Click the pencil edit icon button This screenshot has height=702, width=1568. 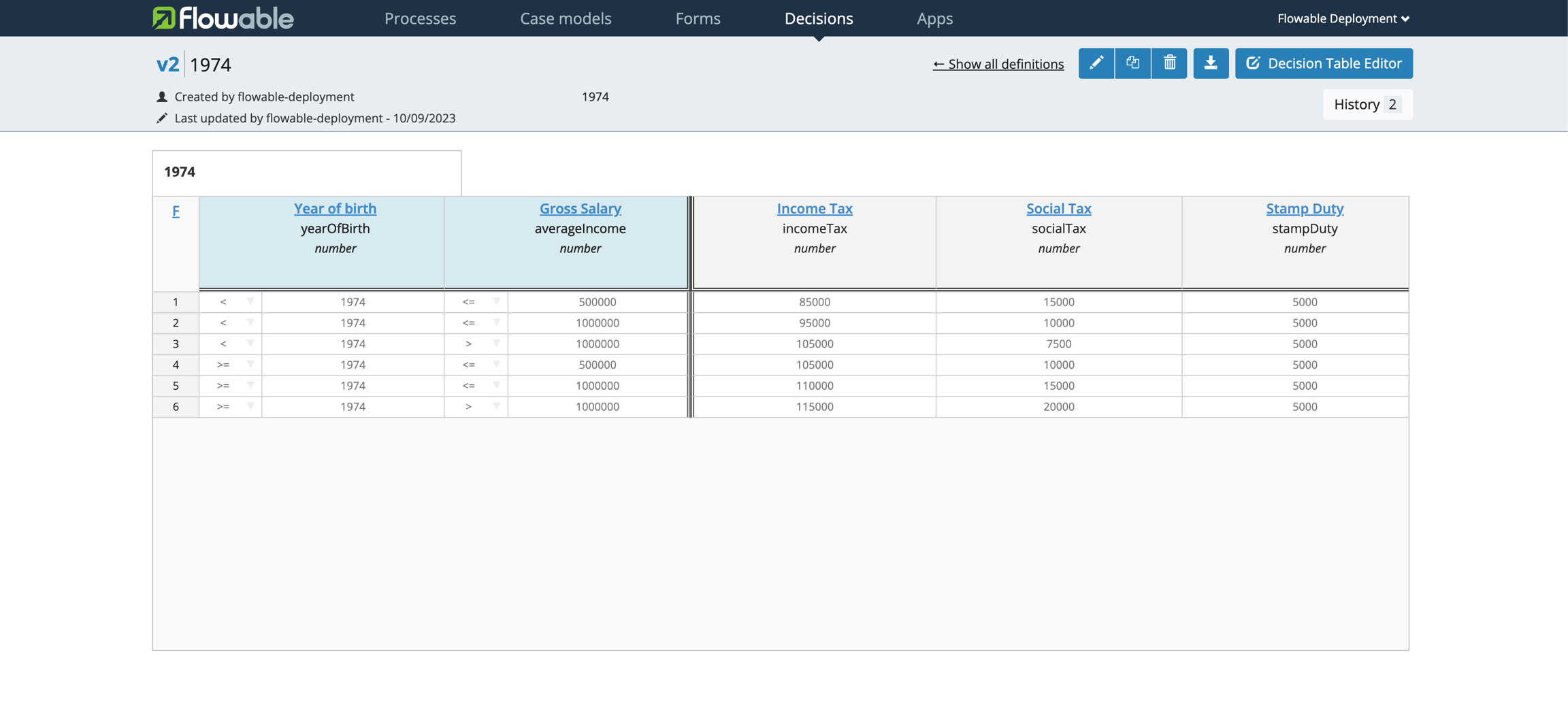1096,63
